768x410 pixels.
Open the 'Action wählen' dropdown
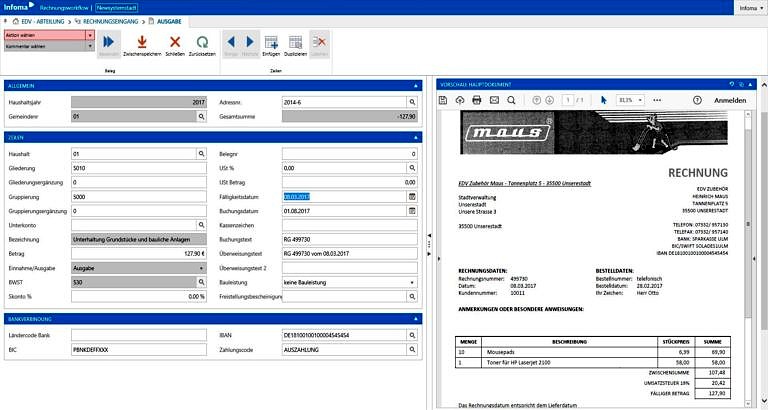(x=90, y=35)
